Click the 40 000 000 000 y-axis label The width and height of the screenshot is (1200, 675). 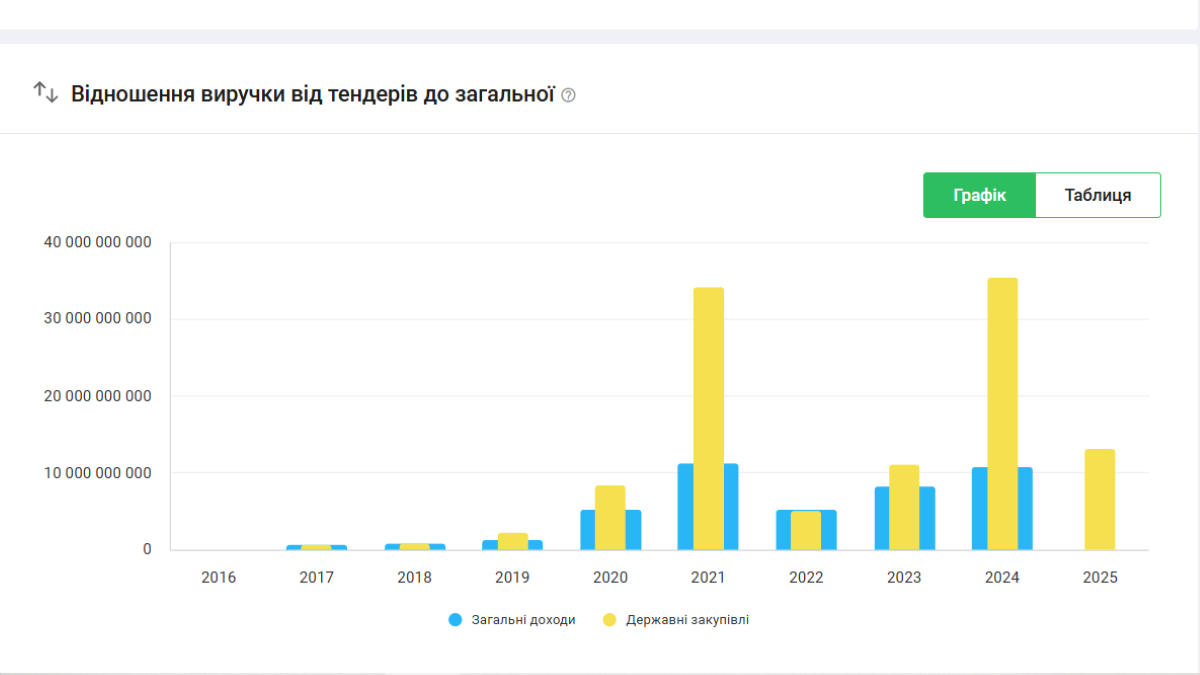[96, 242]
